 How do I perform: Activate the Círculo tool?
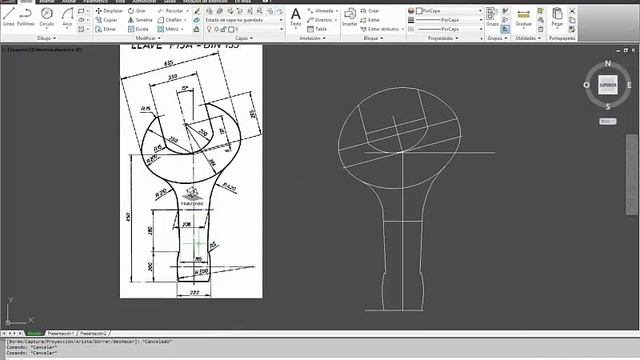tap(47, 17)
